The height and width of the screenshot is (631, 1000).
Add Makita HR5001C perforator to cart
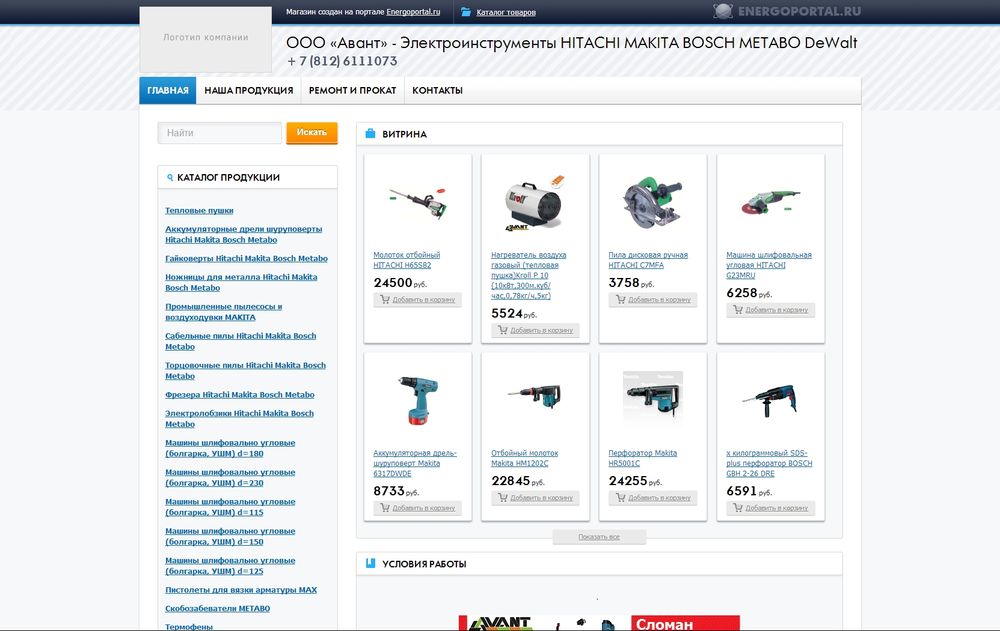pyautogui.click(x=653, y=498)
